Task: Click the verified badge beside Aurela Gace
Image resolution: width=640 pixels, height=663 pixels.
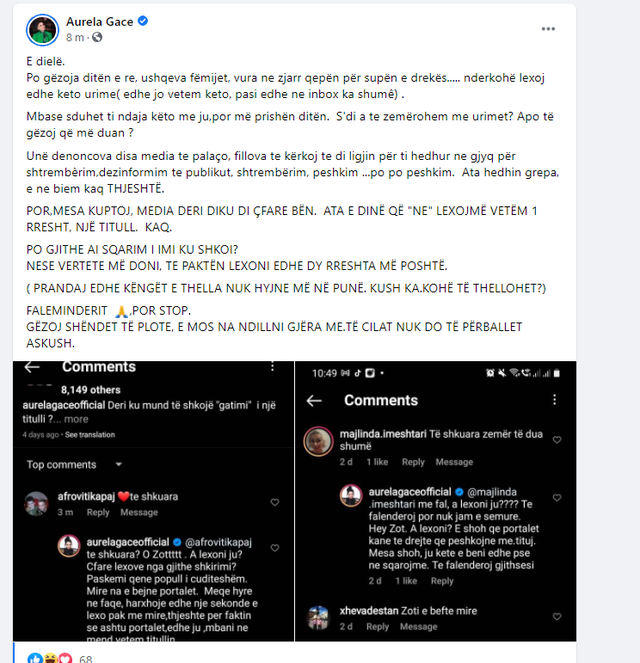Action: pos(143,21)
